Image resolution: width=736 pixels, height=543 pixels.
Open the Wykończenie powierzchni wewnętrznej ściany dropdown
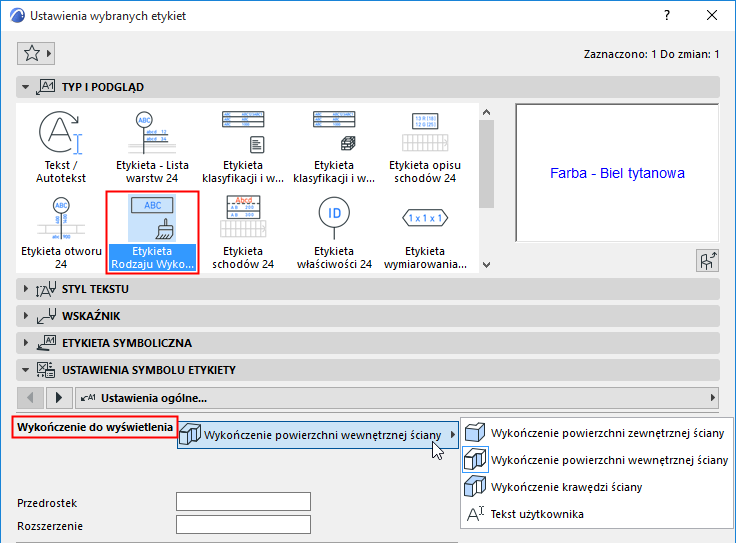tap(318, 435)
